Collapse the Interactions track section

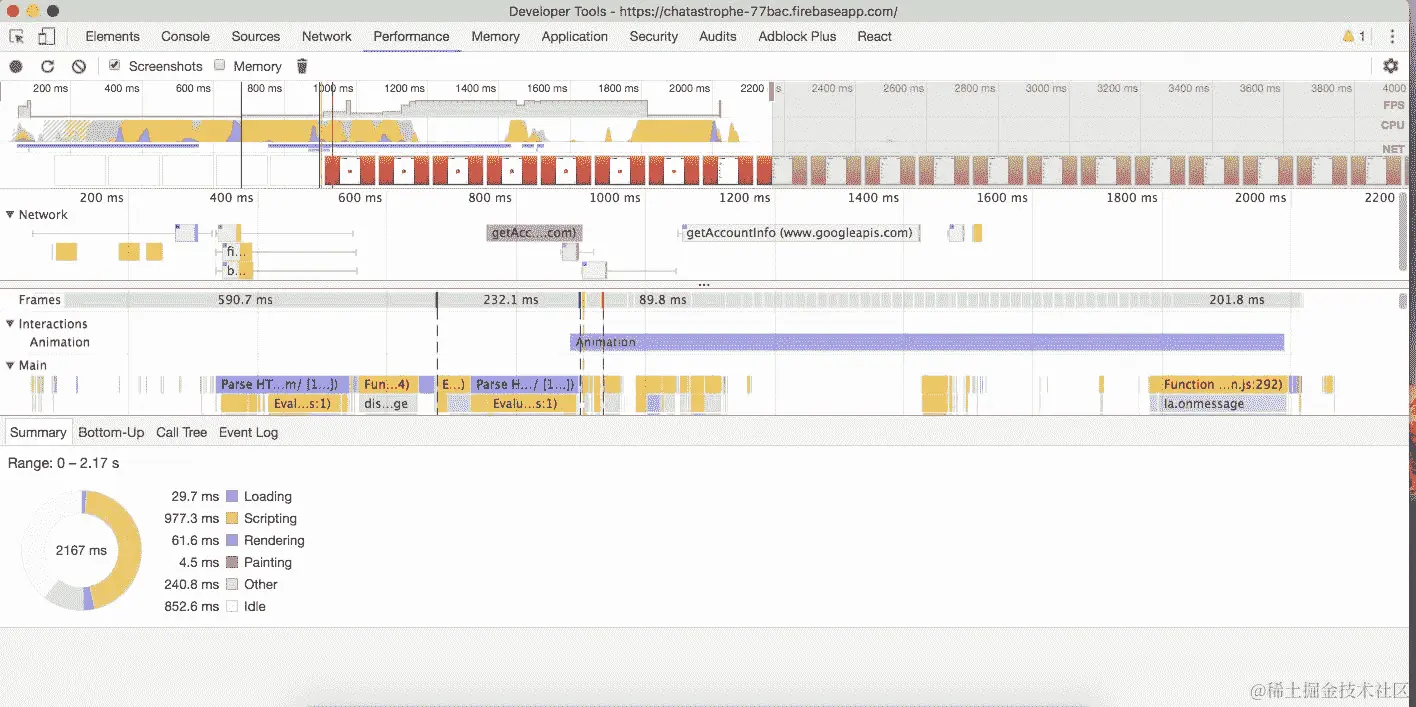10,324
